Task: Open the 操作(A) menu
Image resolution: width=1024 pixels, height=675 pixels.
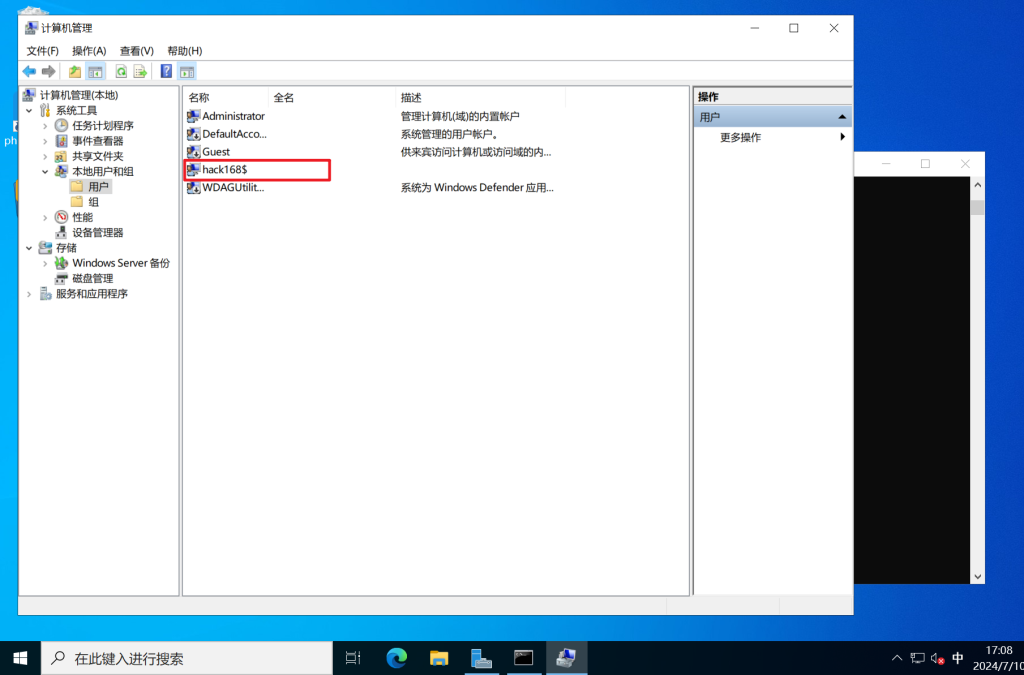Action: click(89, 51)
